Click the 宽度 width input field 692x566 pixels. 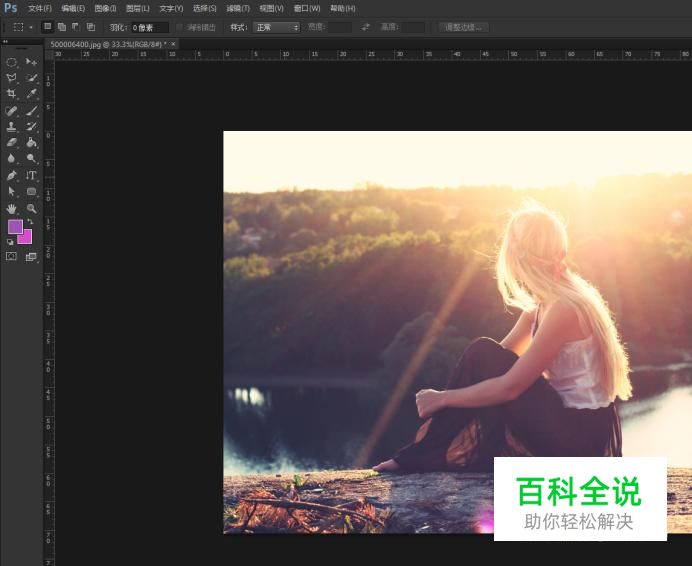(x=339, y=27)
